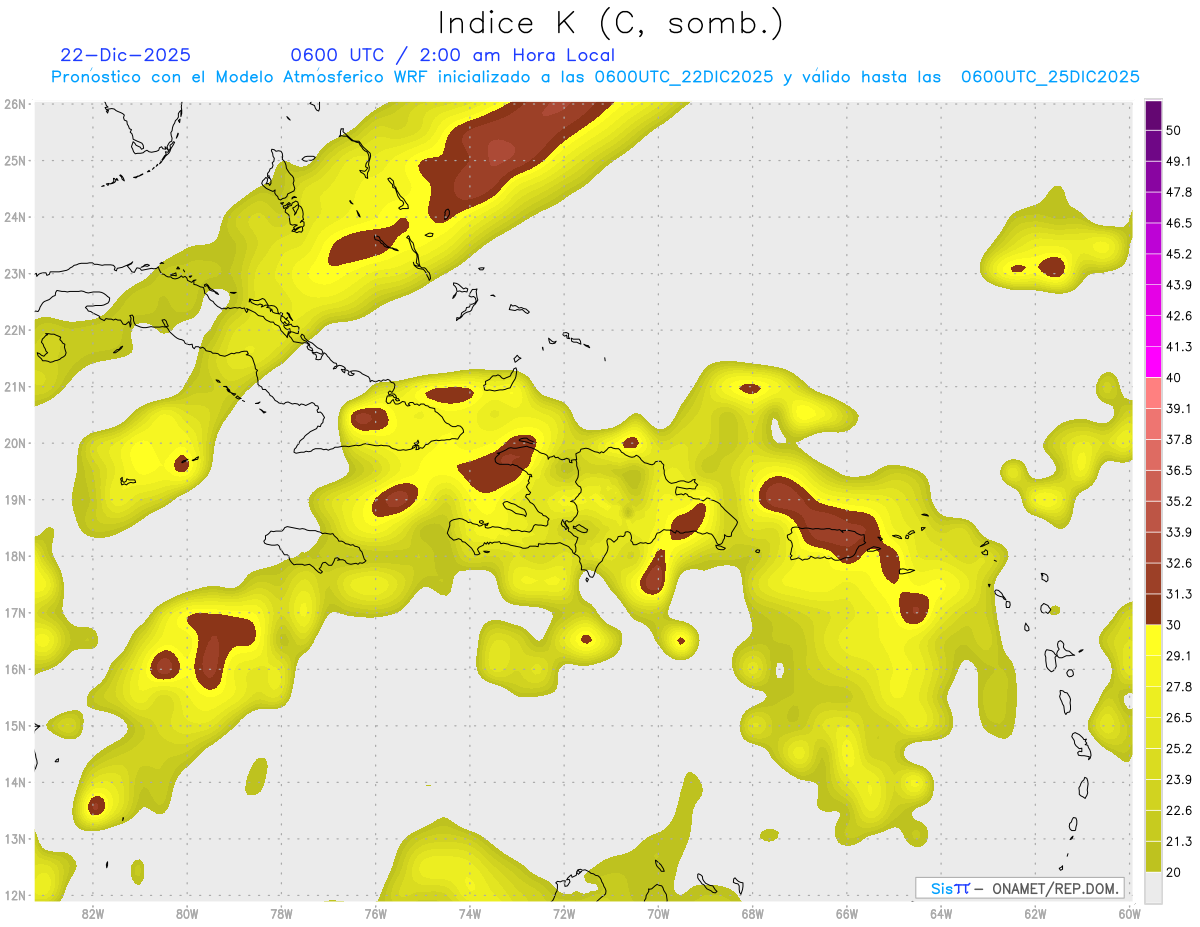Click the '37.8' color scale value
The width and height of the screenshot is (1200, 927).
pos(1179,439)
